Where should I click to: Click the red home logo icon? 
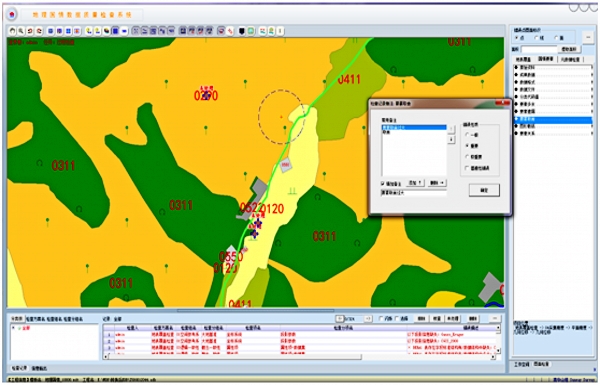click(x=12, y=15)
